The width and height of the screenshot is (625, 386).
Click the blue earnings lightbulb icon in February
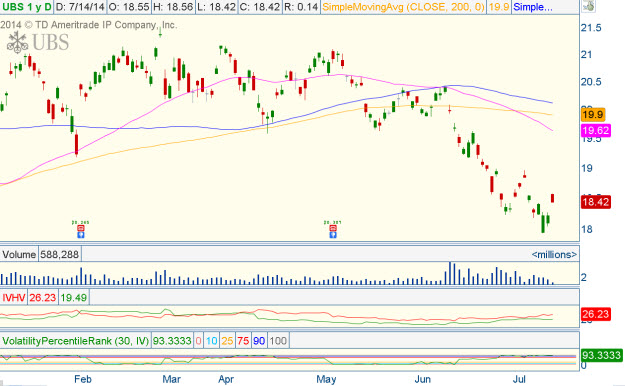pos(81,235)
